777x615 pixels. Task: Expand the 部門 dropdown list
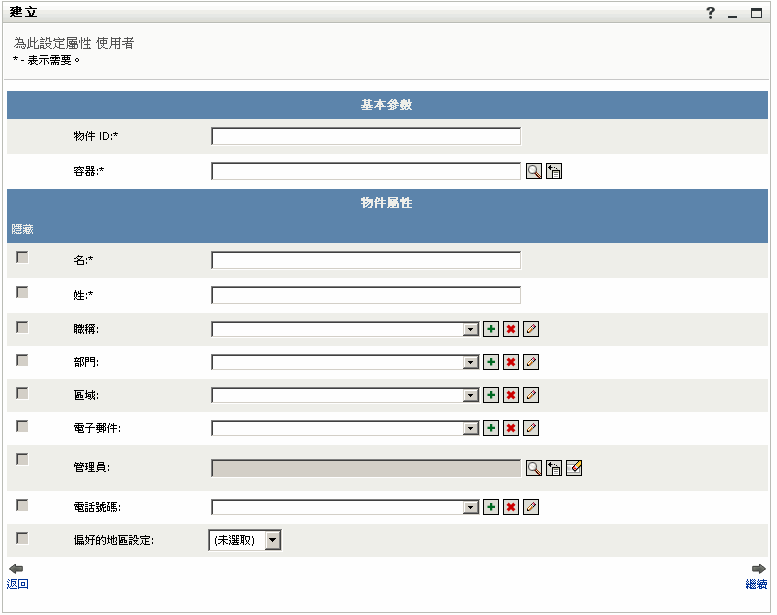(x=470, y=363)
